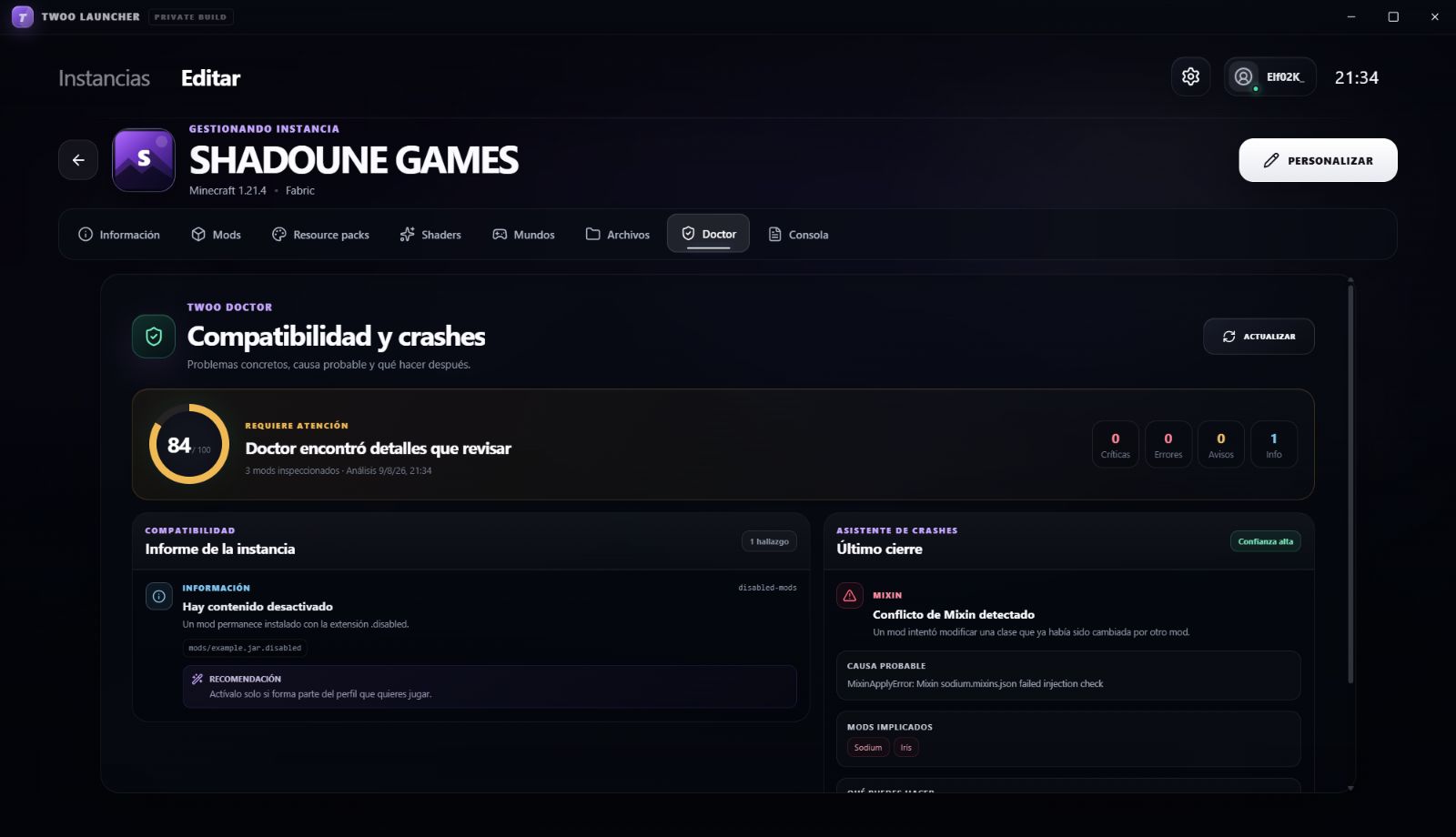Maximize the launcher window
The image size is (1456, 837).
(1393, 16)
